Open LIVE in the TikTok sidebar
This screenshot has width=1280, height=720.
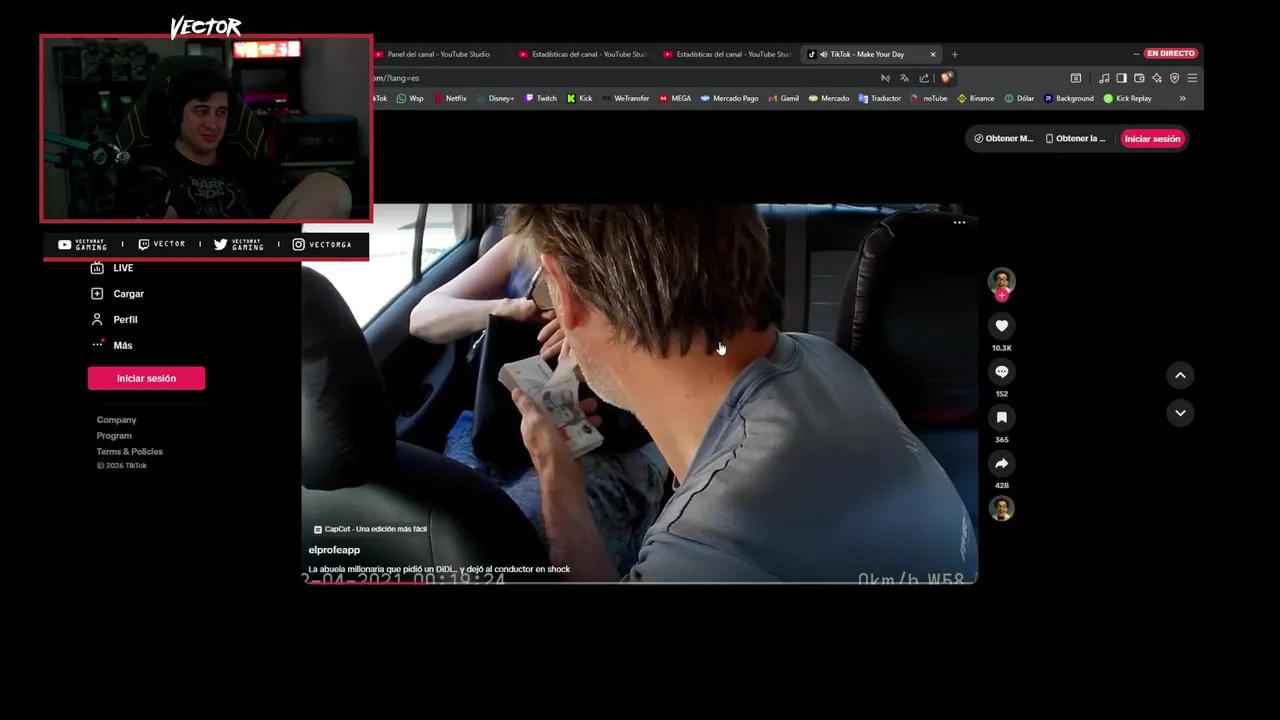(x=112, y=268)
